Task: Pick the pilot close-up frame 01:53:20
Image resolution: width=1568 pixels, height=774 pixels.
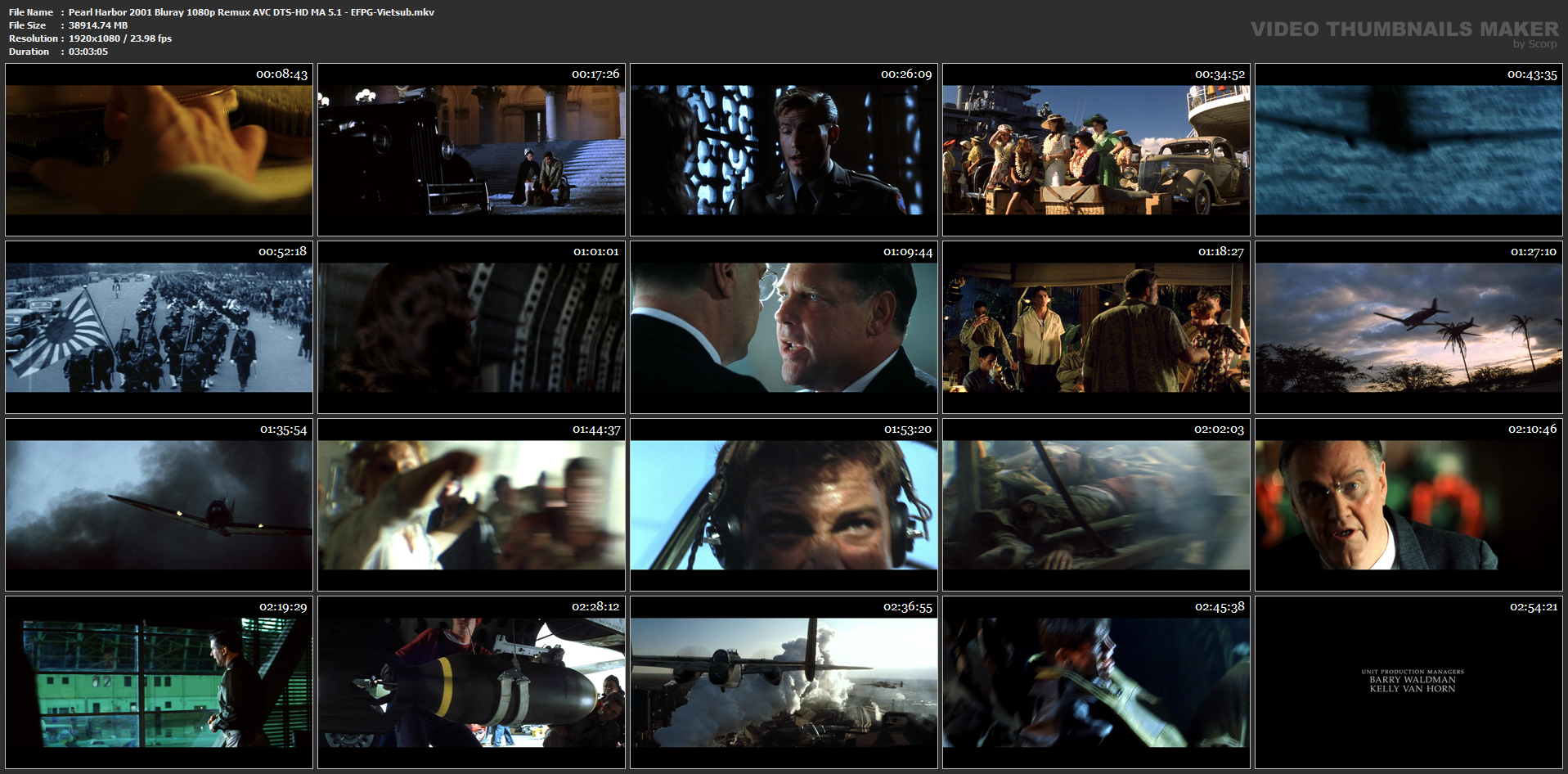Action: pyautogui.click(x=784, y=505)
